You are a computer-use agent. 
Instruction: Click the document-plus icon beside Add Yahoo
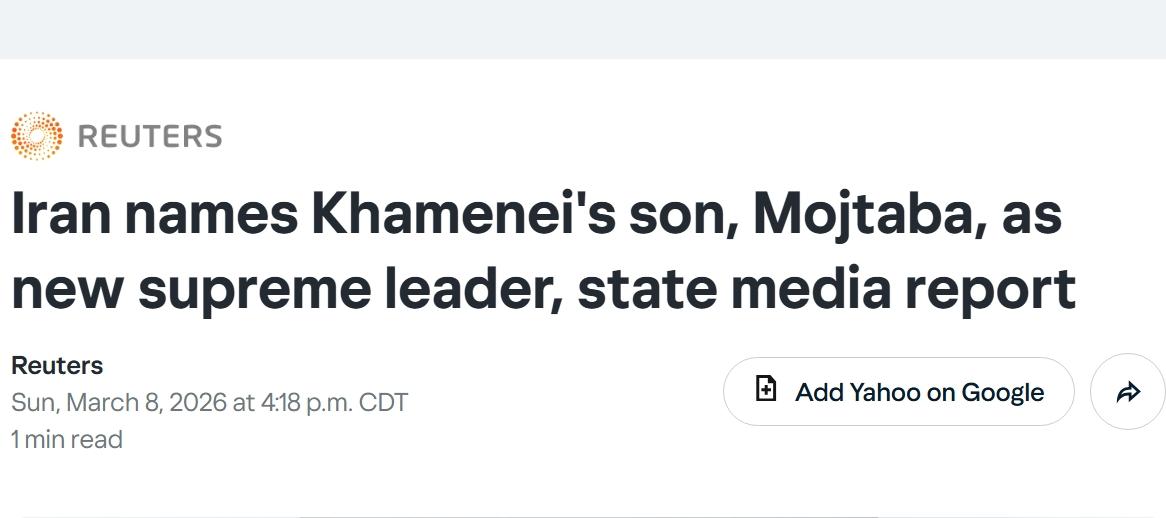(766, 389)
